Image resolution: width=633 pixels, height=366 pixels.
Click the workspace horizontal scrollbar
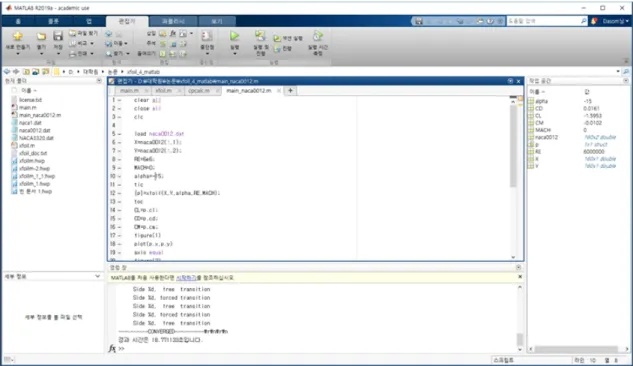576,349
